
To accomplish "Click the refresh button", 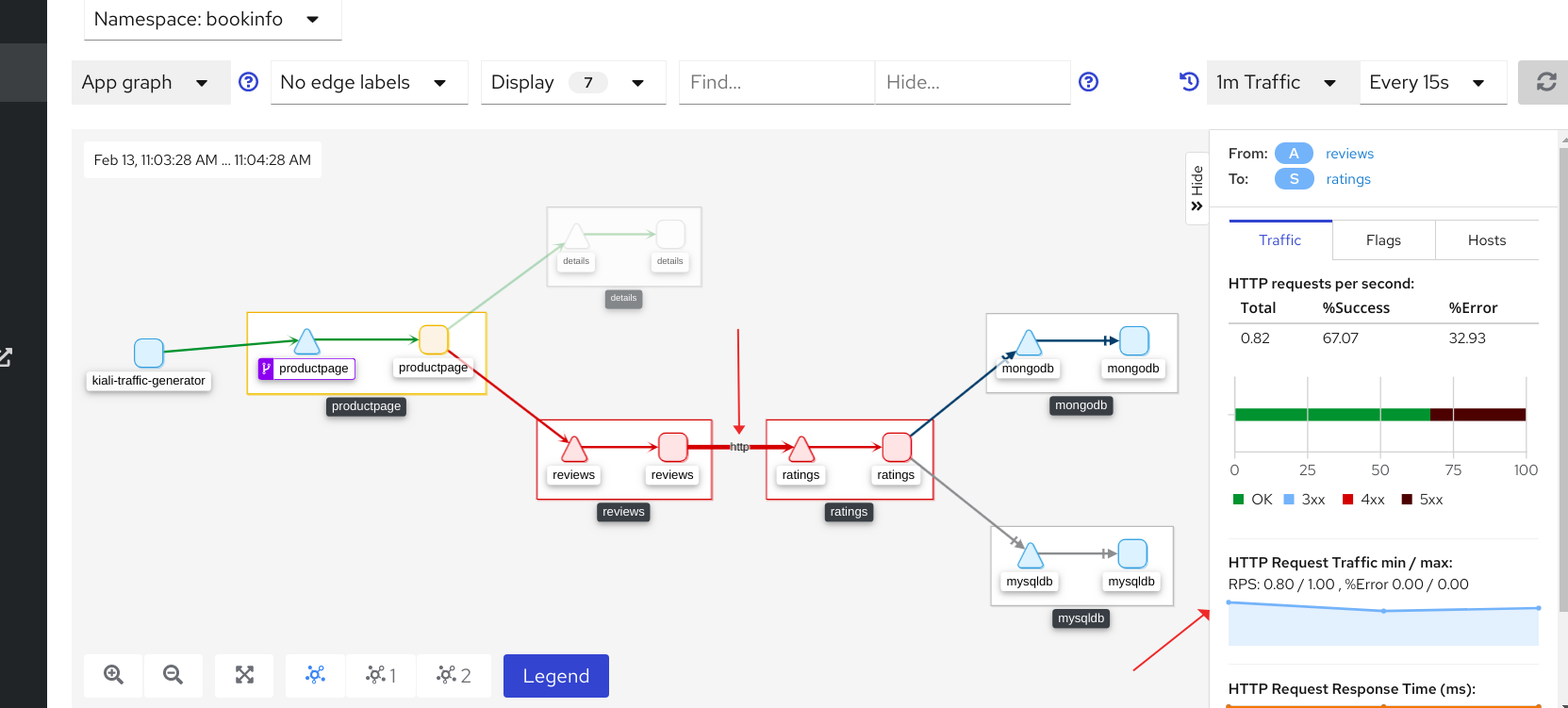I will pyautogui.click(x=1546, y=82).
